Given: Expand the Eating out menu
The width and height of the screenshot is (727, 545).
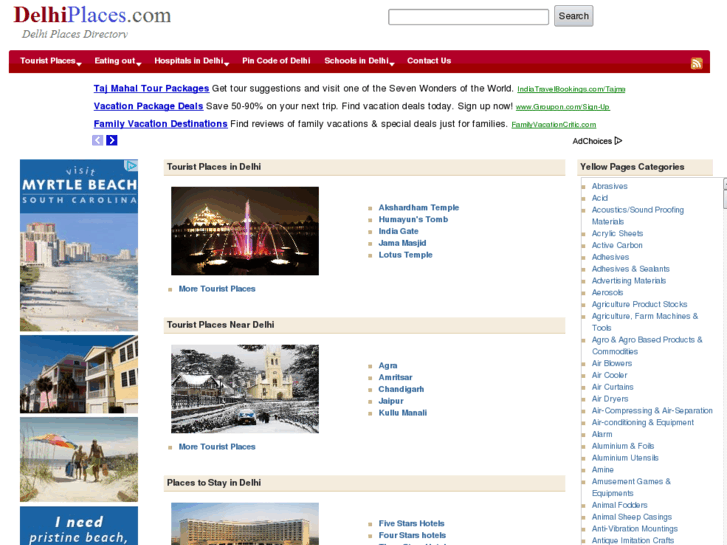Looking at the screenshot, I should click(118, 61).
